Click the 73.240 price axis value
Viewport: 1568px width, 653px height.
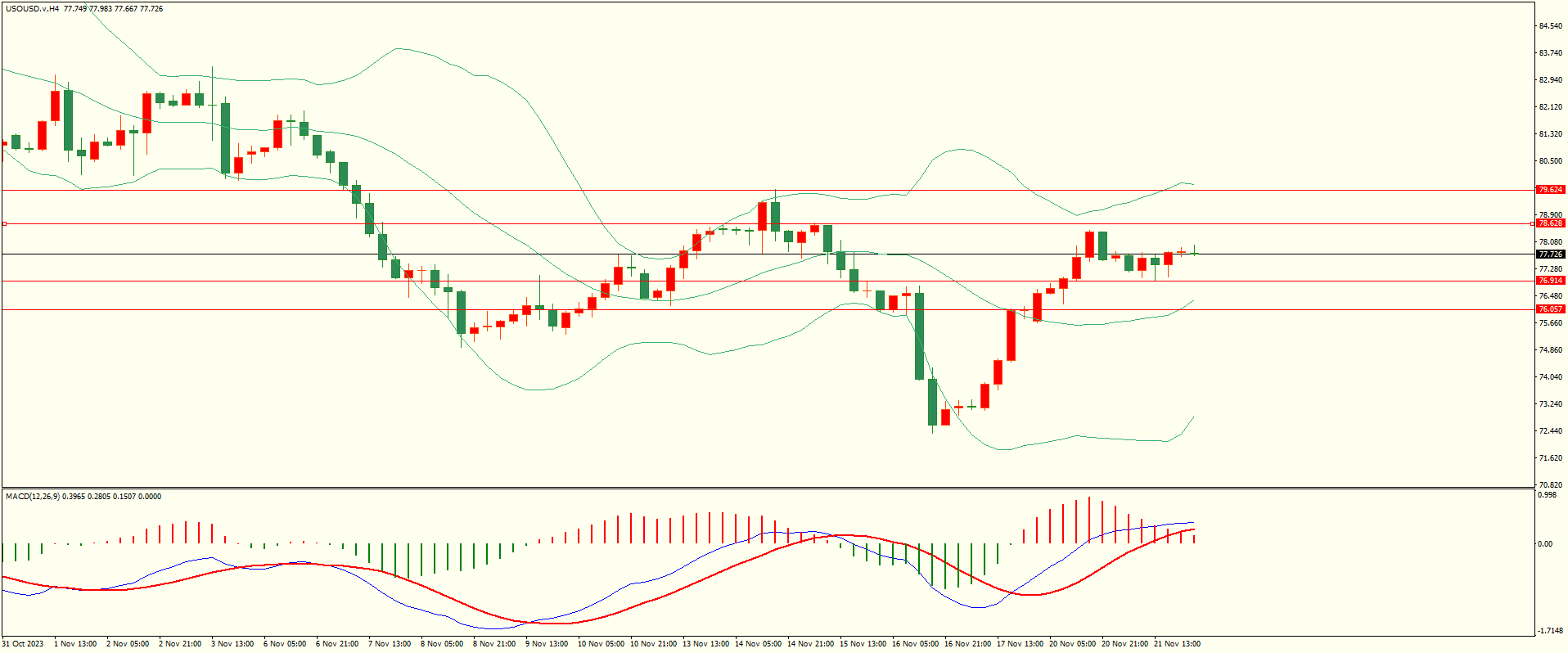pos(1550,404)
